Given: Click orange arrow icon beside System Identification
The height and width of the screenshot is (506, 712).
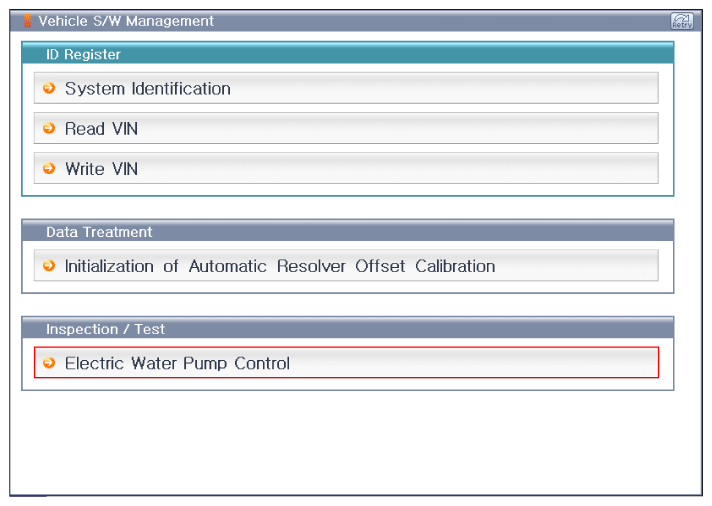Looking at the screenshot, I should pyautogui.click(x=49, y=88).
